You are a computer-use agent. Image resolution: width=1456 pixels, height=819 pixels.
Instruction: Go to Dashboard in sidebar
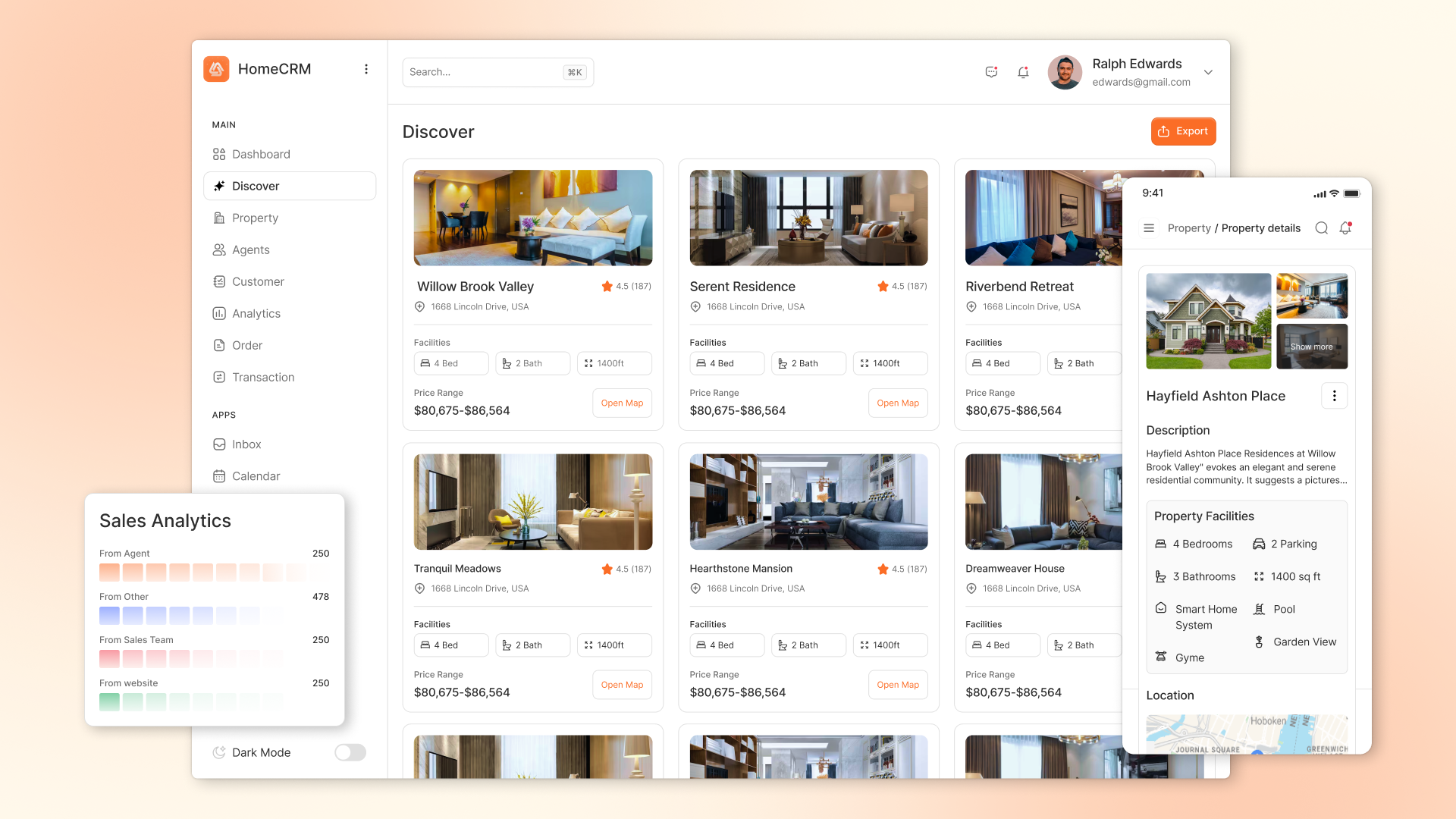(x=290, y=154)
